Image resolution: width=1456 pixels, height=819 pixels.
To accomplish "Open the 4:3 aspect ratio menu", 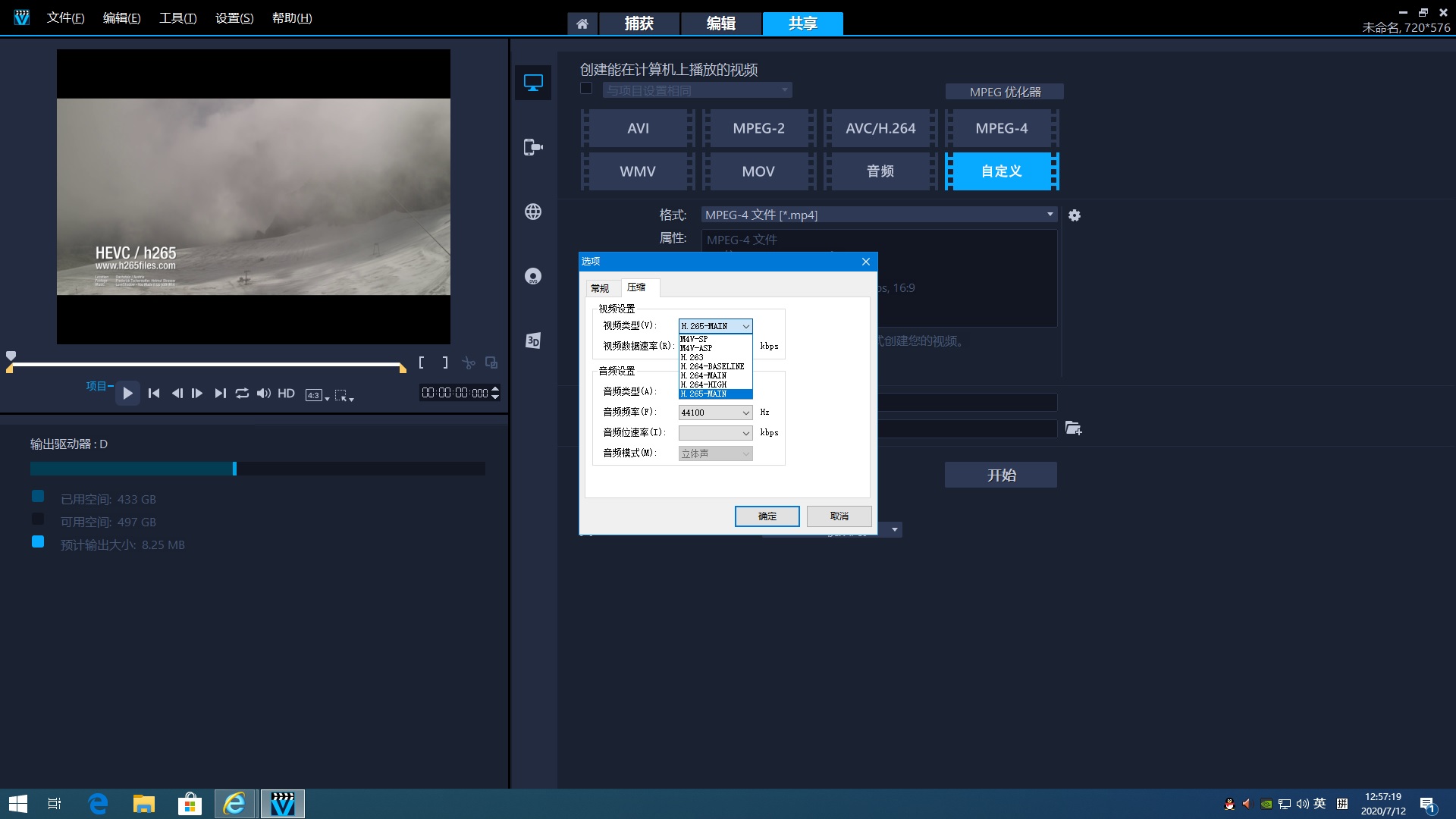I will pyautogui.click(x=317, y=395).
